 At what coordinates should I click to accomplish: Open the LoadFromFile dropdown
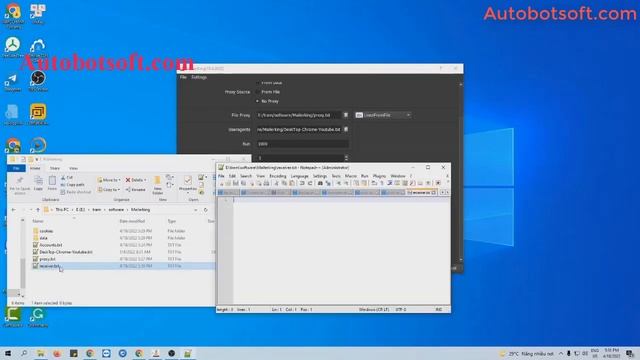(382, 116)
